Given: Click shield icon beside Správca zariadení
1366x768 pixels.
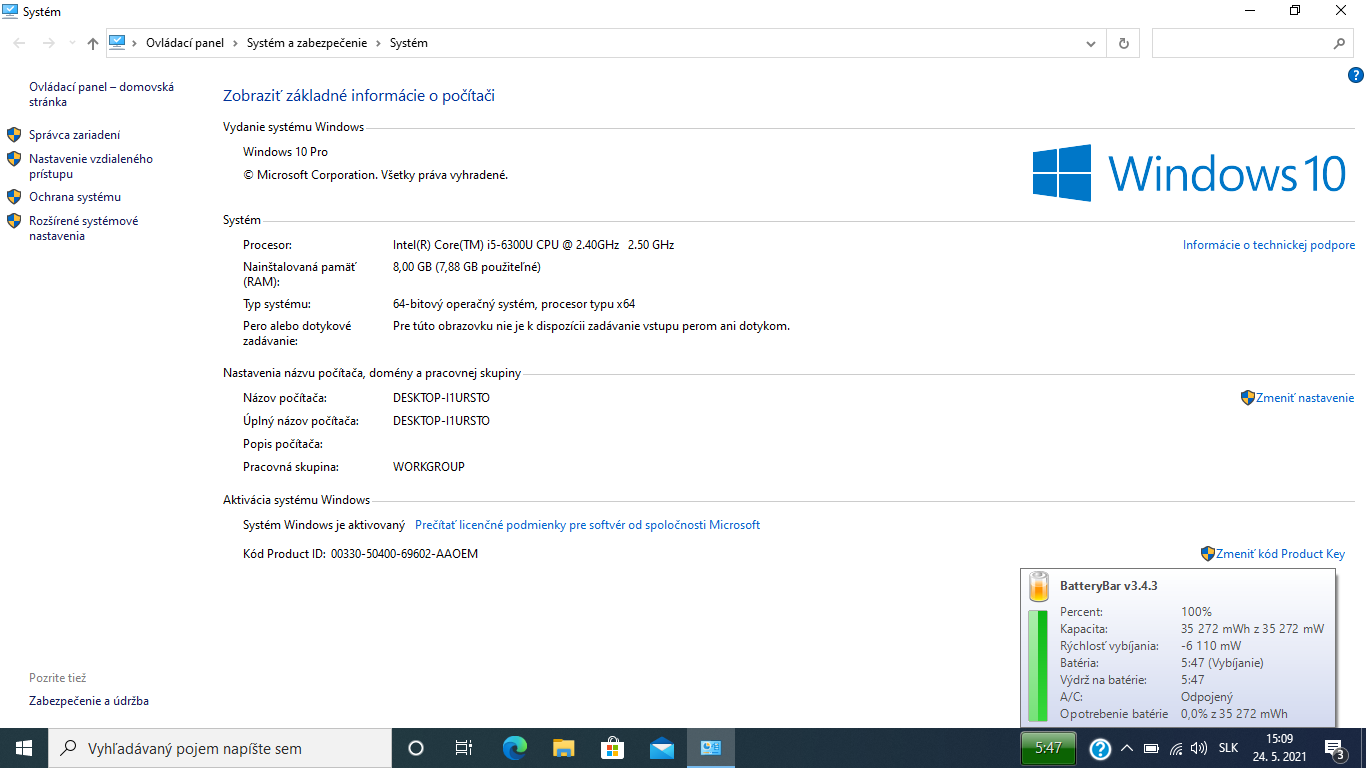Looking at the screenshot, I should (x=14, y=135).
